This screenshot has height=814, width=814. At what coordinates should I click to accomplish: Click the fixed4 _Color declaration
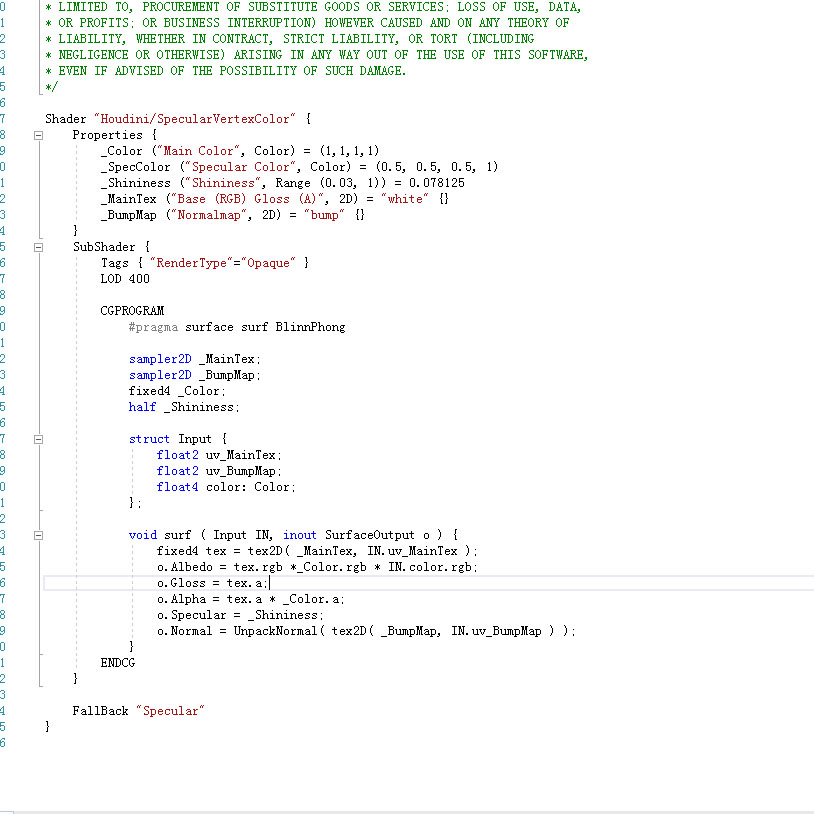(177, 391)
